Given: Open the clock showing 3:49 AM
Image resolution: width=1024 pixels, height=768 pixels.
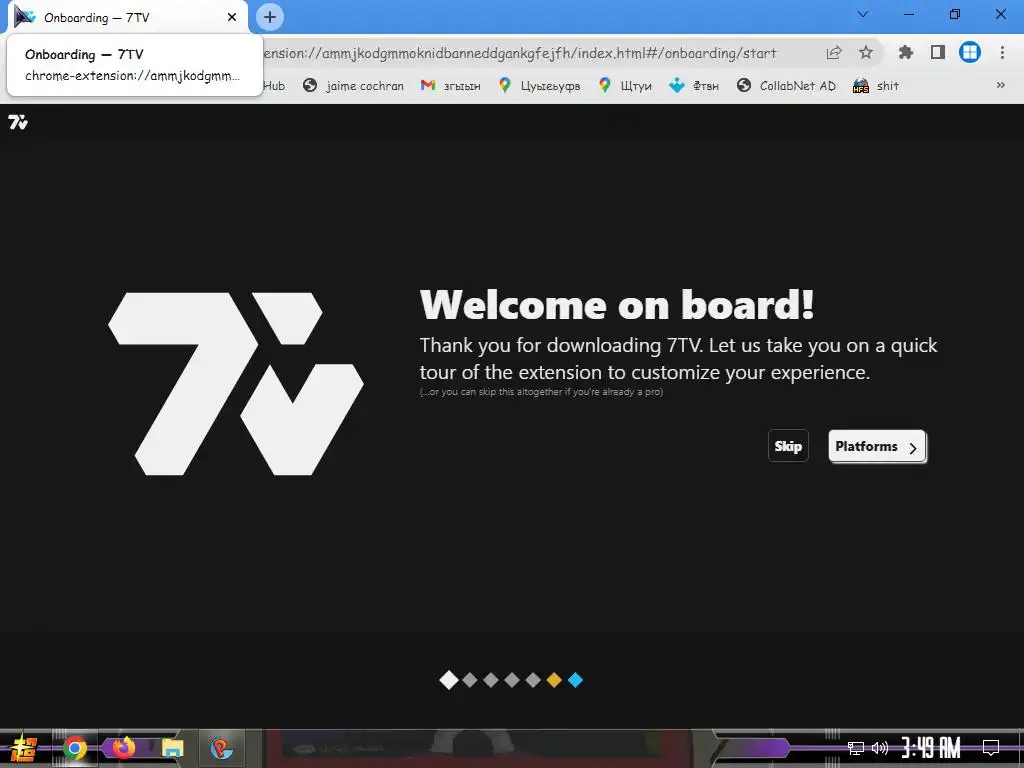Looking at the screenshot, I should (x=931, y=747).
